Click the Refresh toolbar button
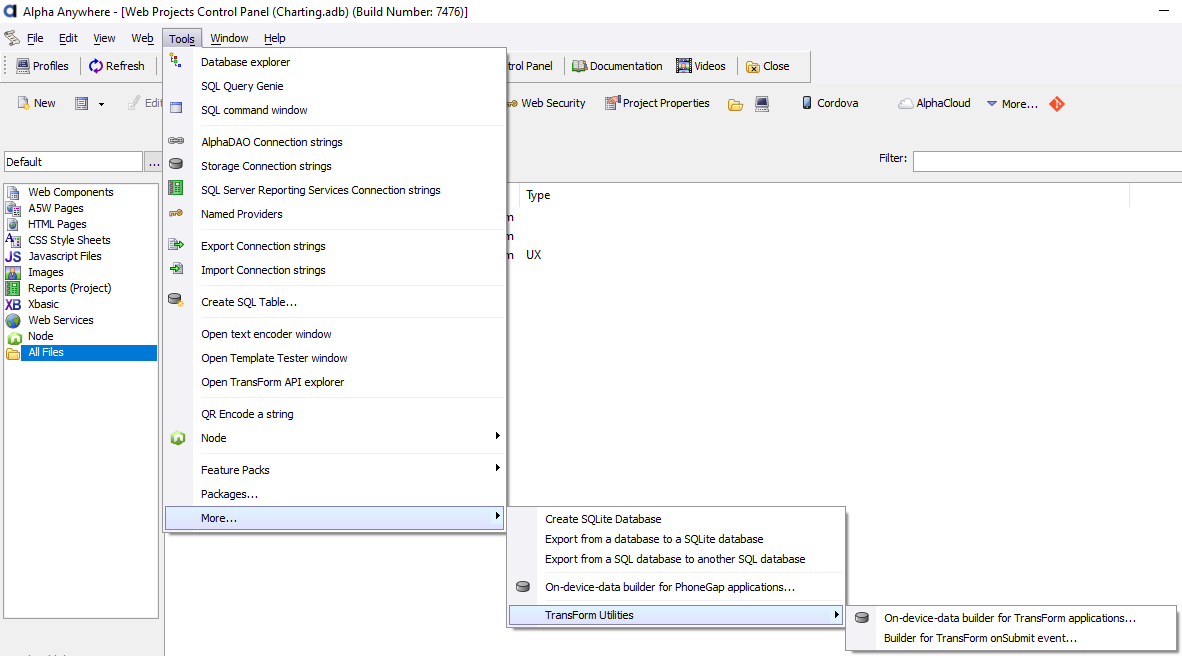 coord(116,66)
